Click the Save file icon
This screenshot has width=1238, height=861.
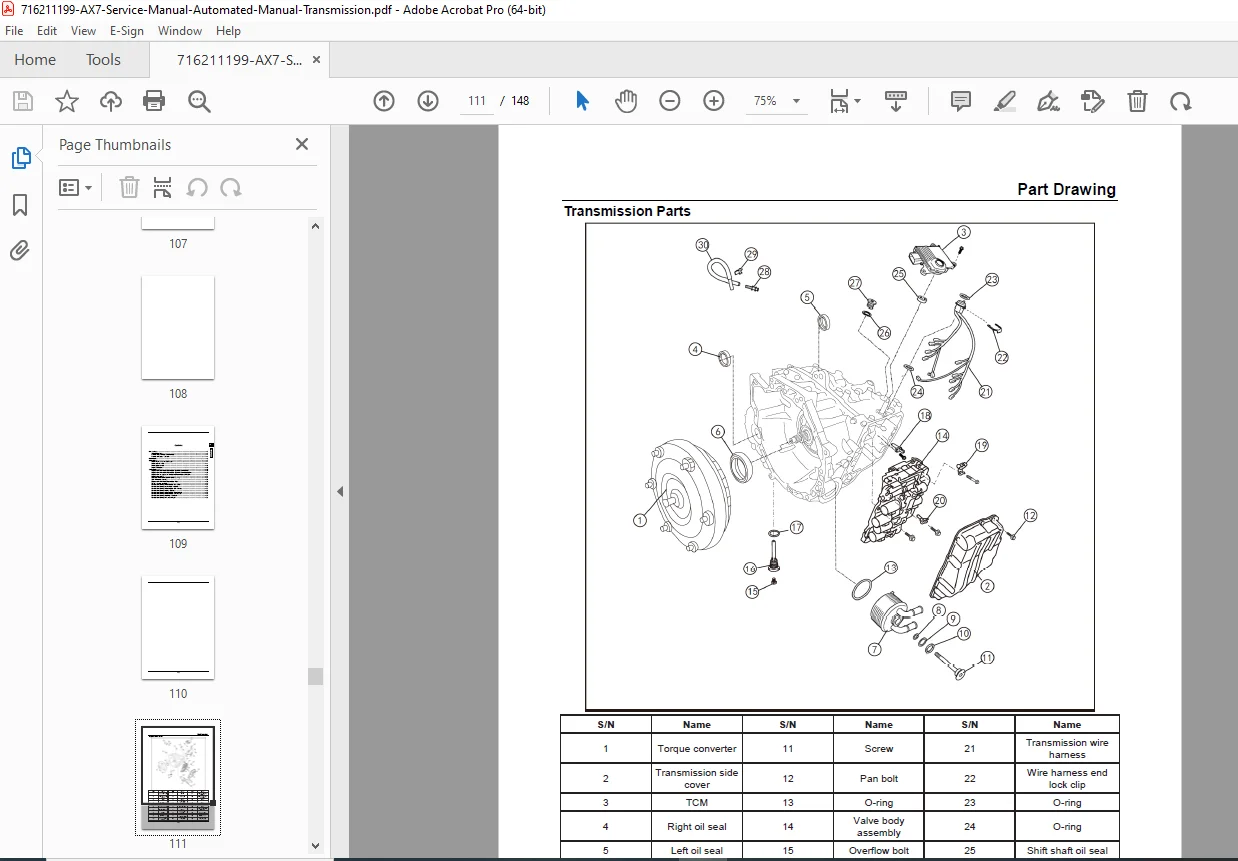23,101
